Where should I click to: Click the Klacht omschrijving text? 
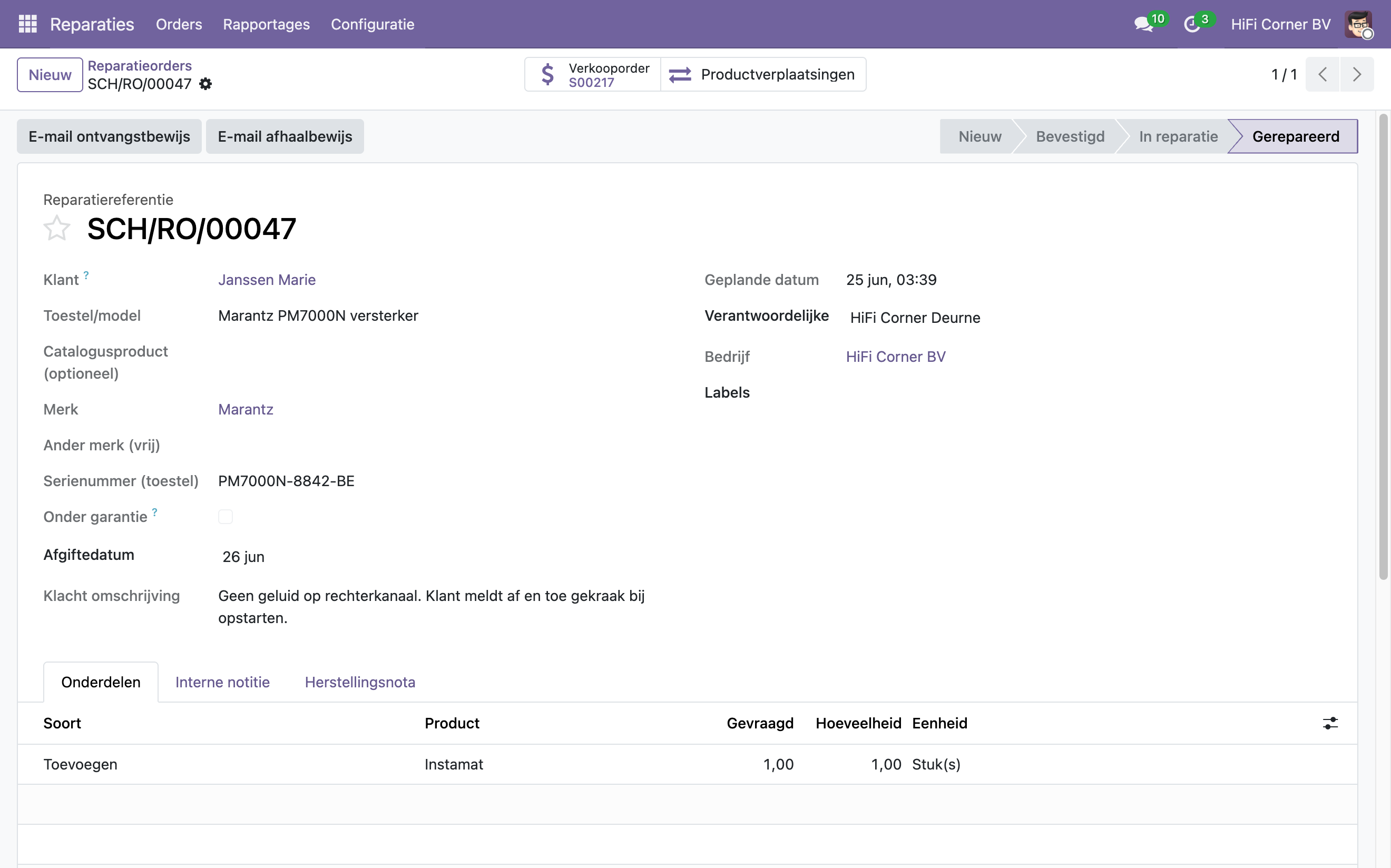coord(432,607)
